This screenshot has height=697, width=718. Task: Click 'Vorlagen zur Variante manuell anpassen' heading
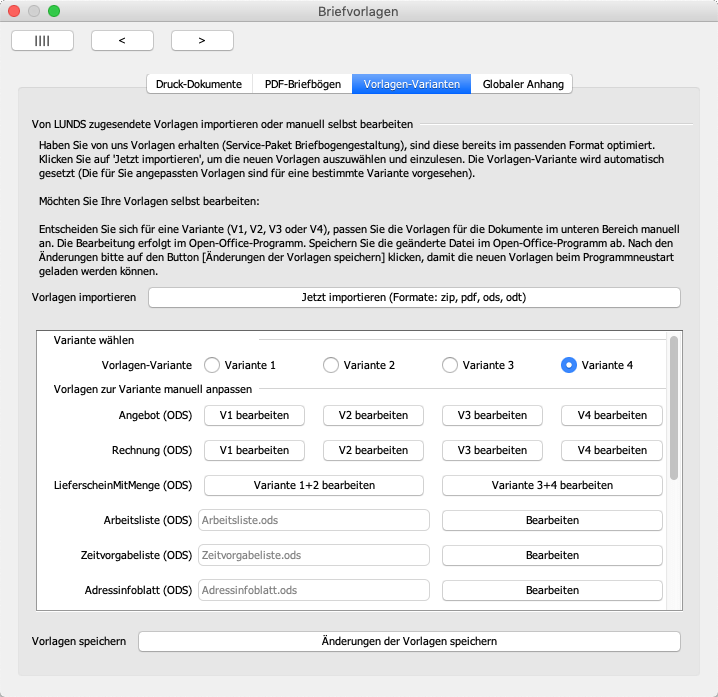[153, 389]
